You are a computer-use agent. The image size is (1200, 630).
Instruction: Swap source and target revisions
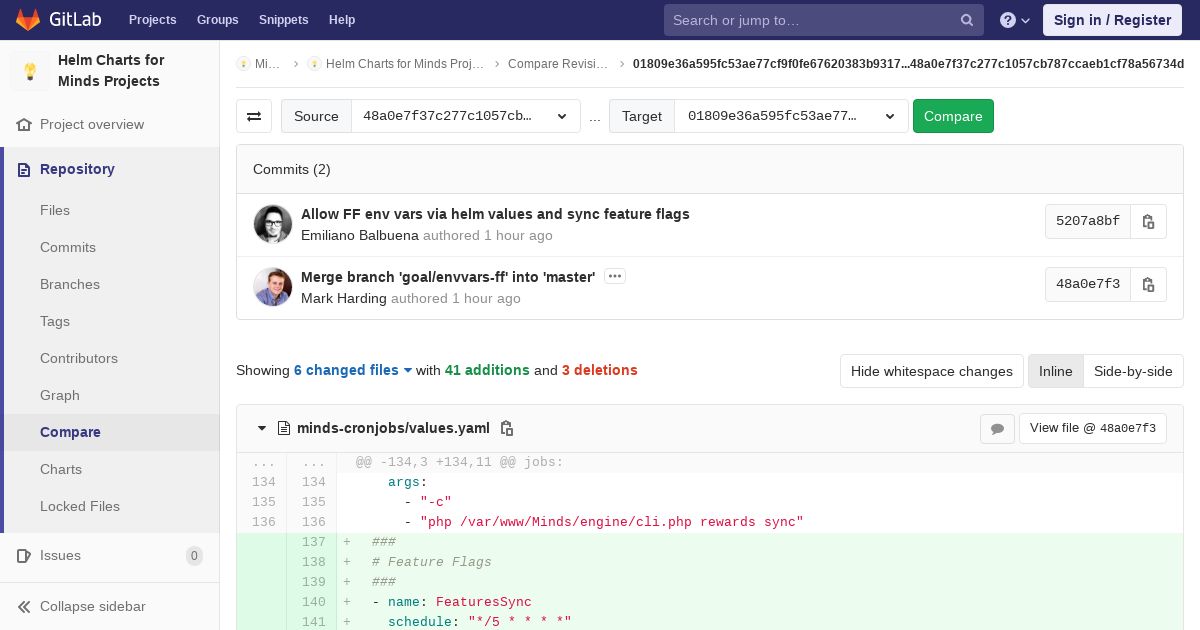[254, 116]
